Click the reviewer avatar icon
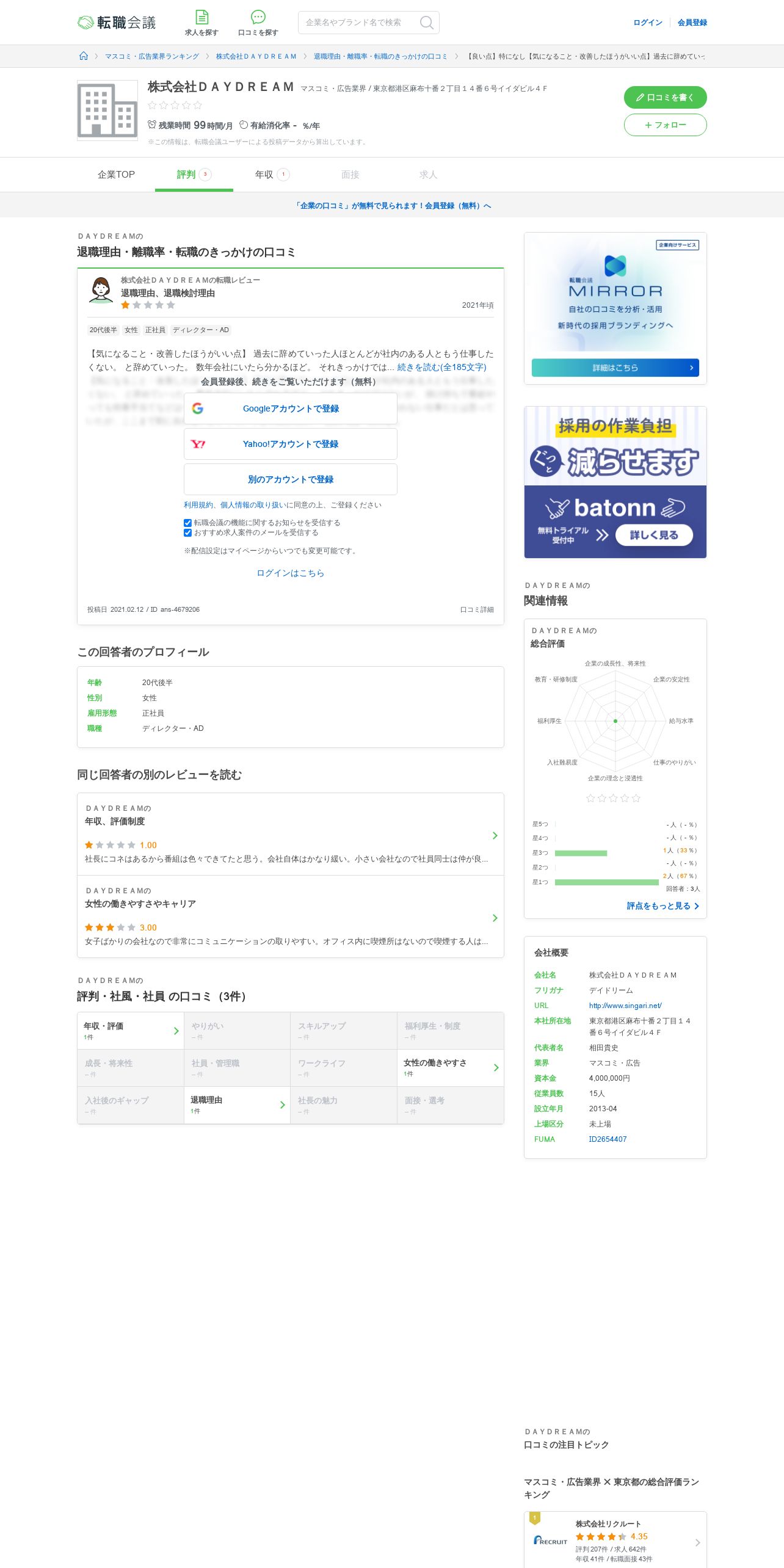The image size is (784, 1568). [101, 291]
